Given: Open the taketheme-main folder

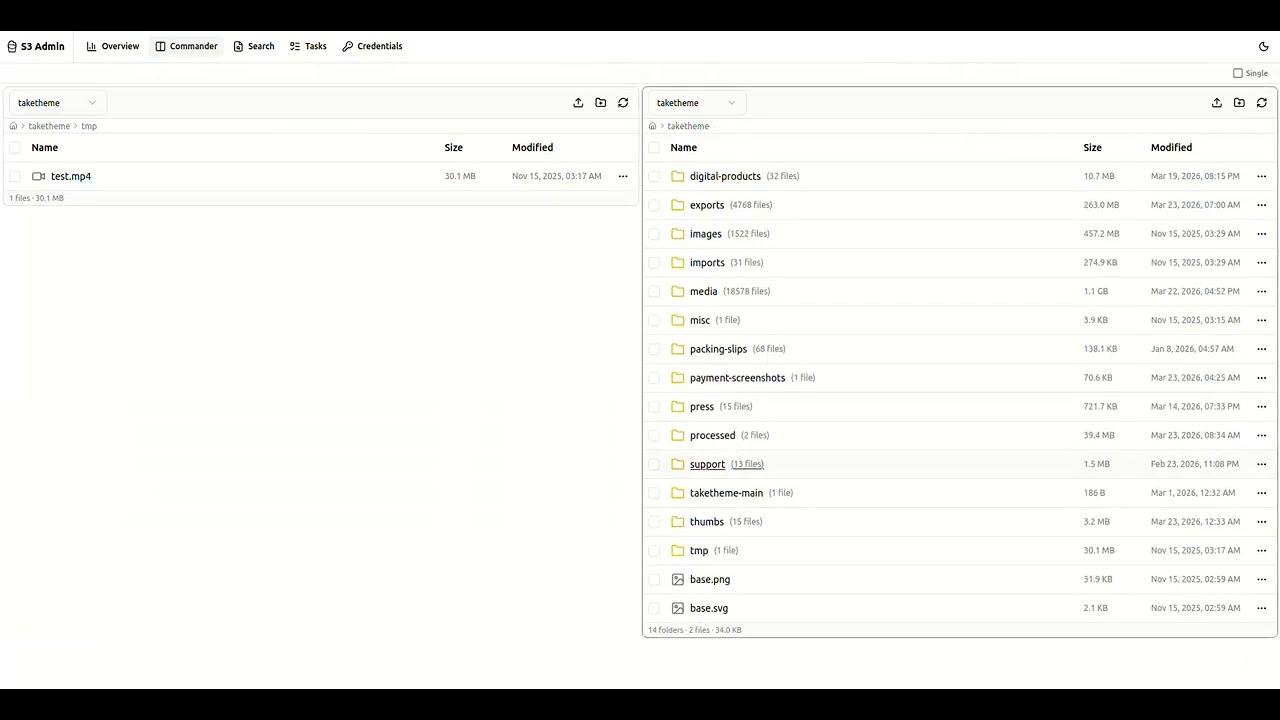Looking at the screenshot, I should (x=726, y=493).
